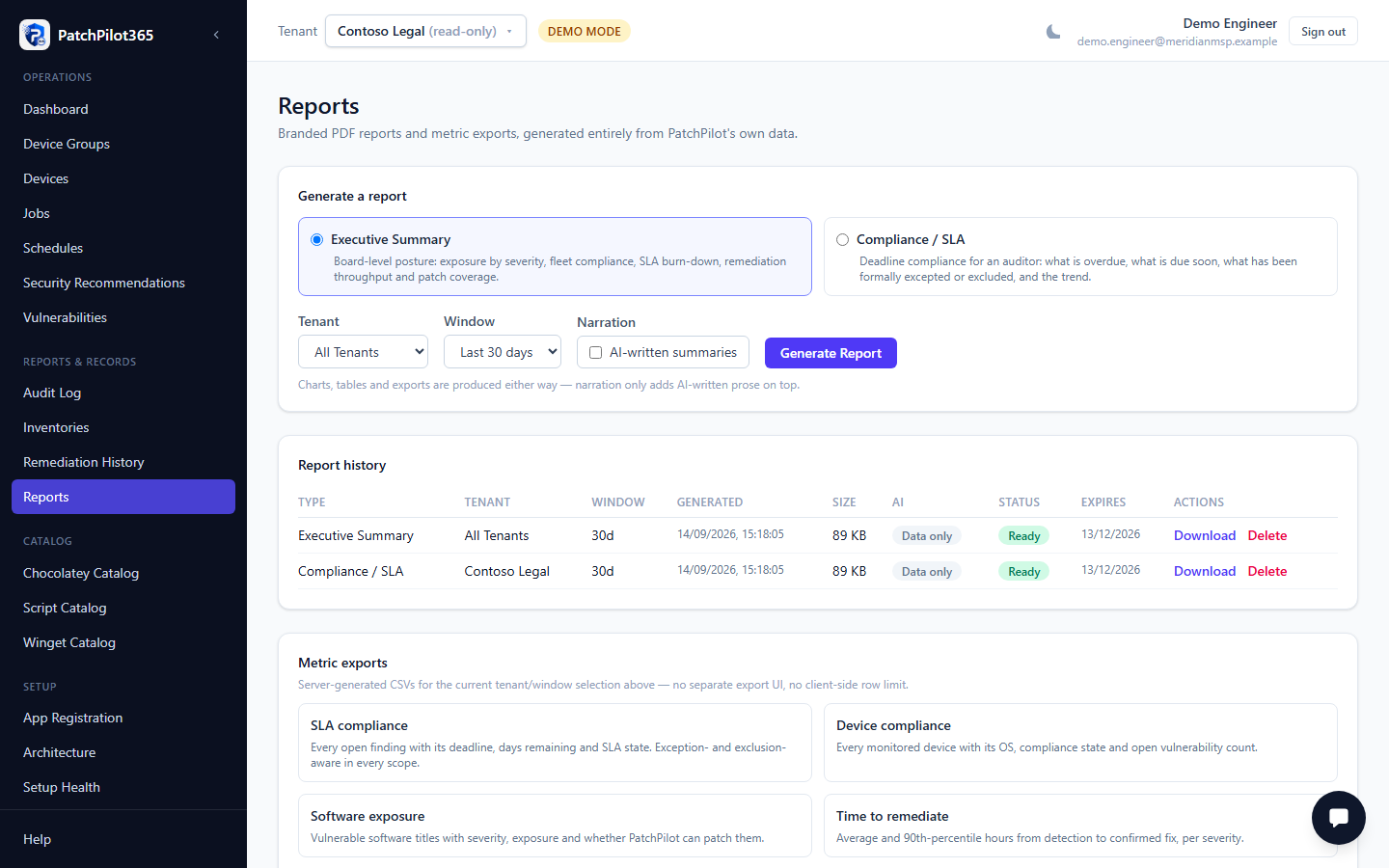Open Schedules from the sidebar
This screenshot has height=868, width=1389.
(x=123, y=248)
